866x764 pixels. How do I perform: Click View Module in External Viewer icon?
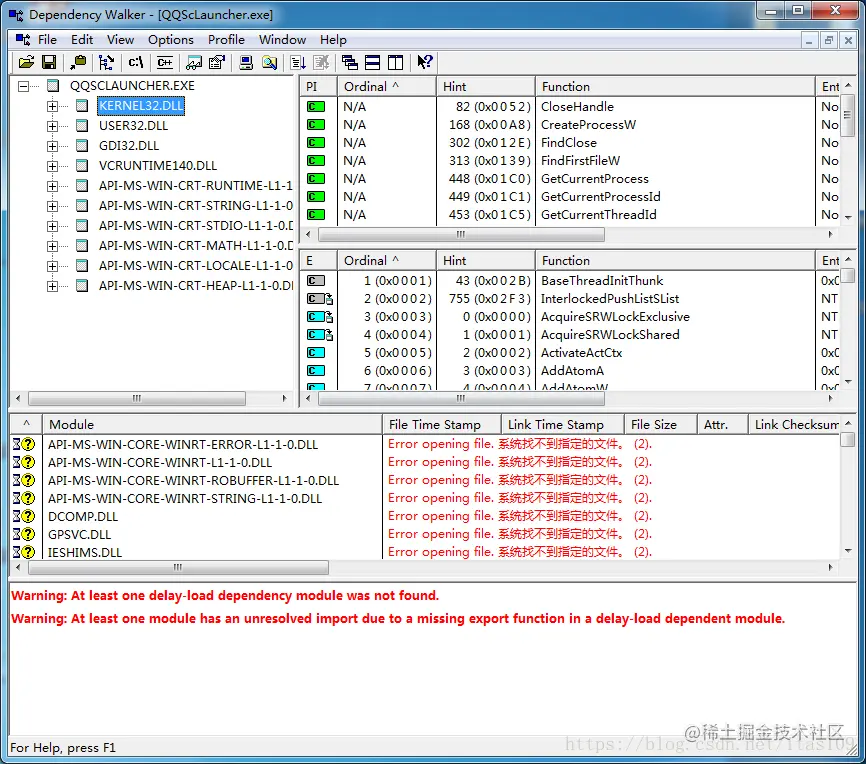(194, 62)
